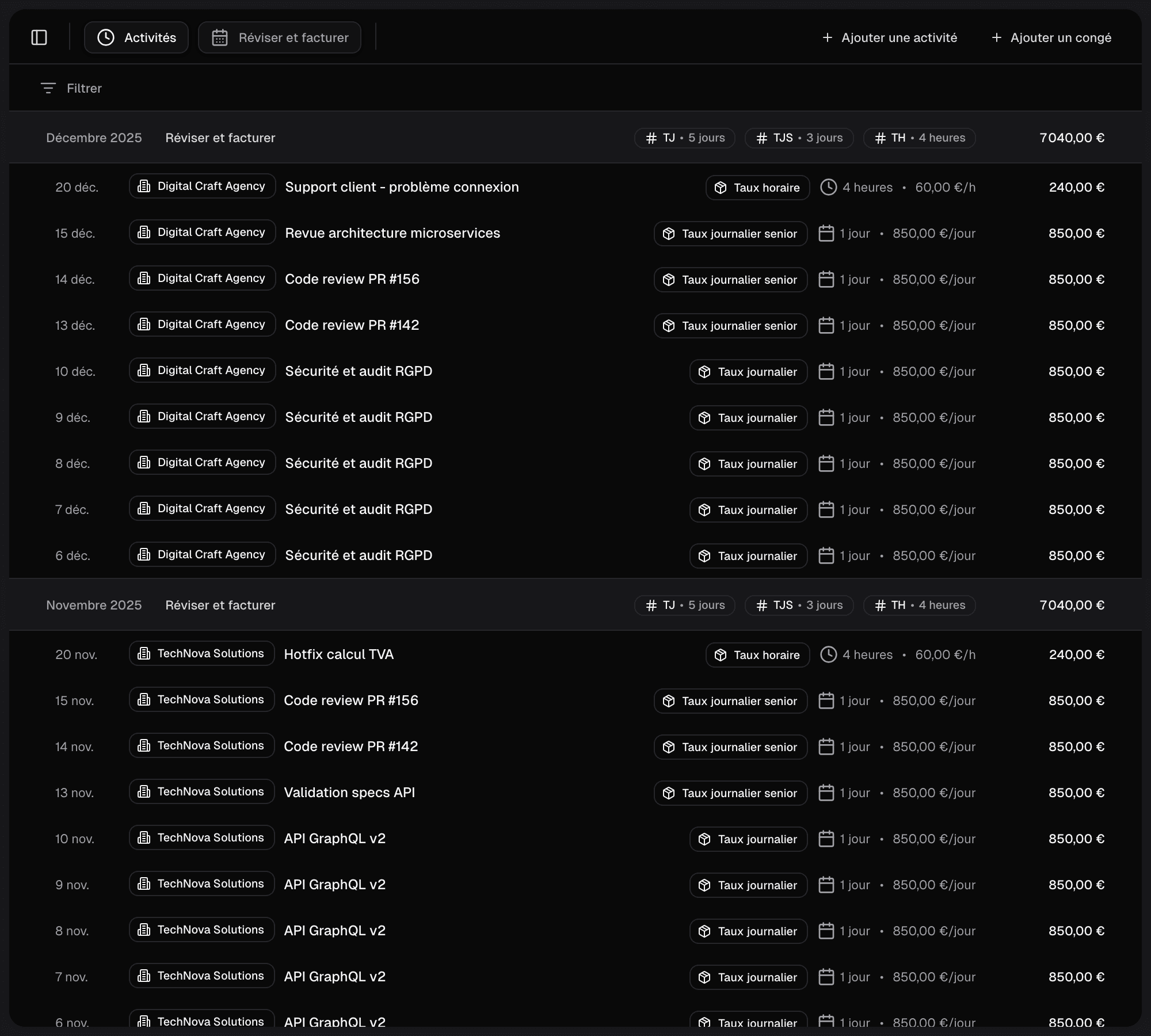The image size is (1151, 1036).
Task: Open the Filtrer options
Action: point(83,88)
